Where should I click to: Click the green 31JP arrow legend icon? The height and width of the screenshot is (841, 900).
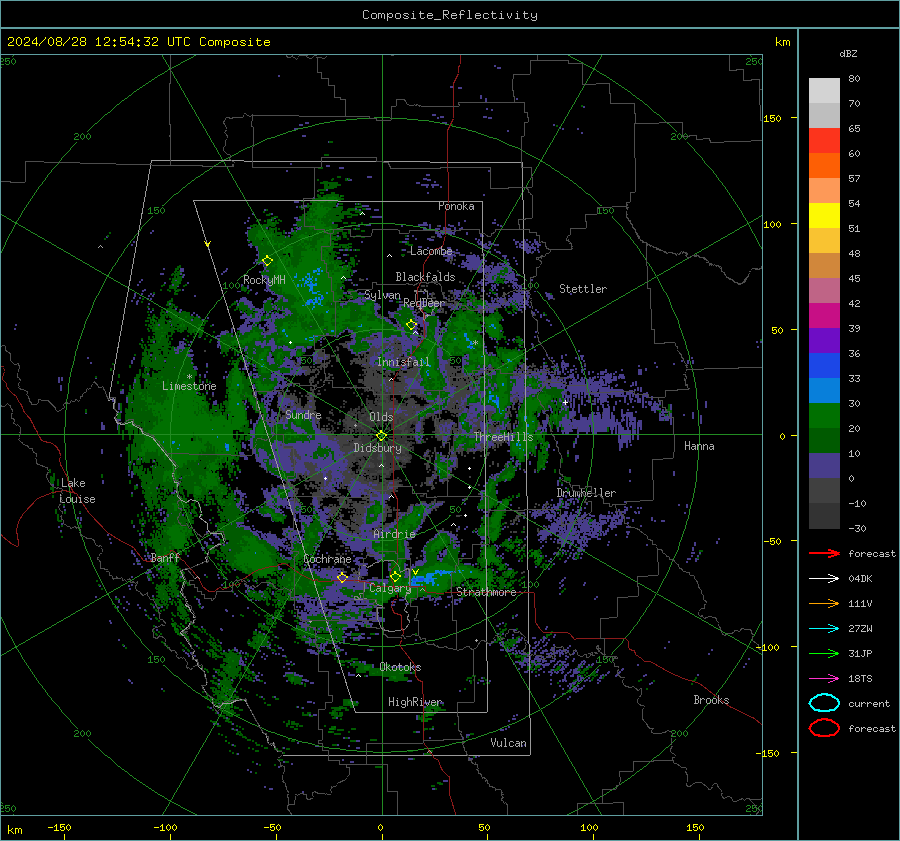pos(824,653)
